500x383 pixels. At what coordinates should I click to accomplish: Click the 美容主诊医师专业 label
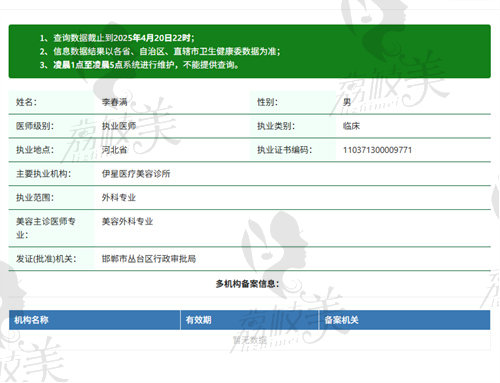(46, 228)
